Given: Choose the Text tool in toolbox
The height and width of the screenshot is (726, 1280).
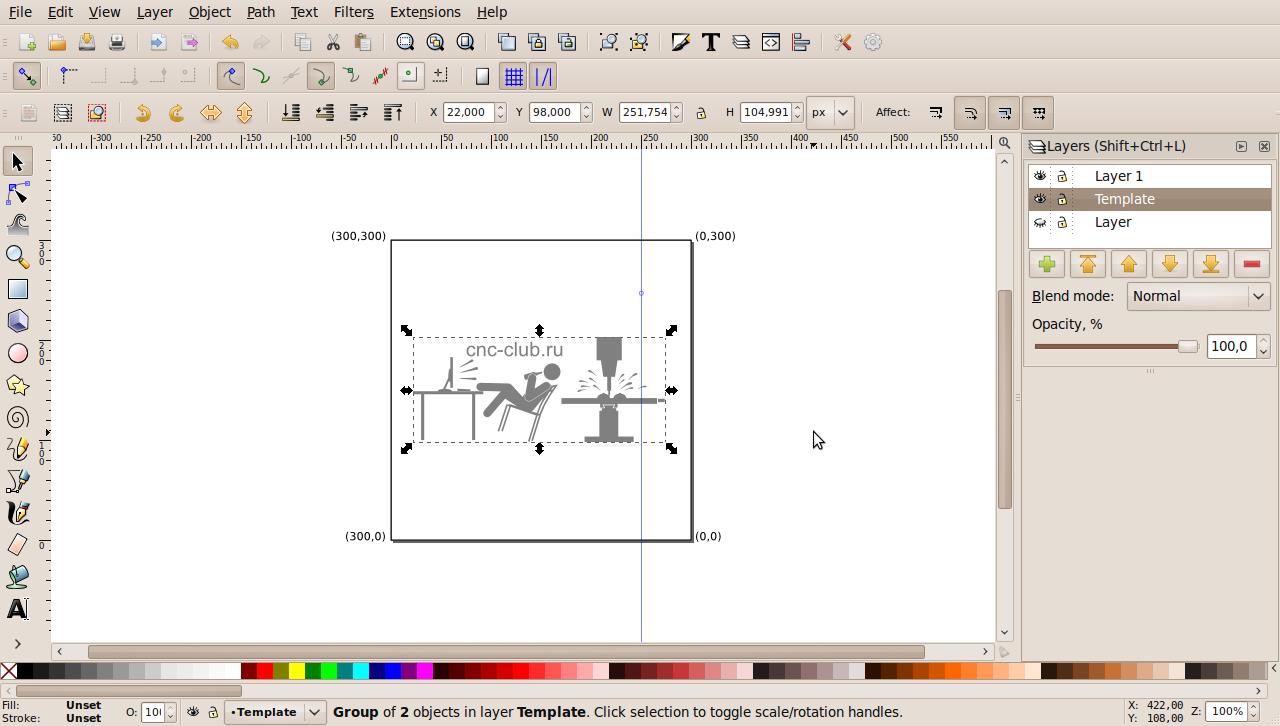Looking at the screenshot, I should (x=18, y=609).
